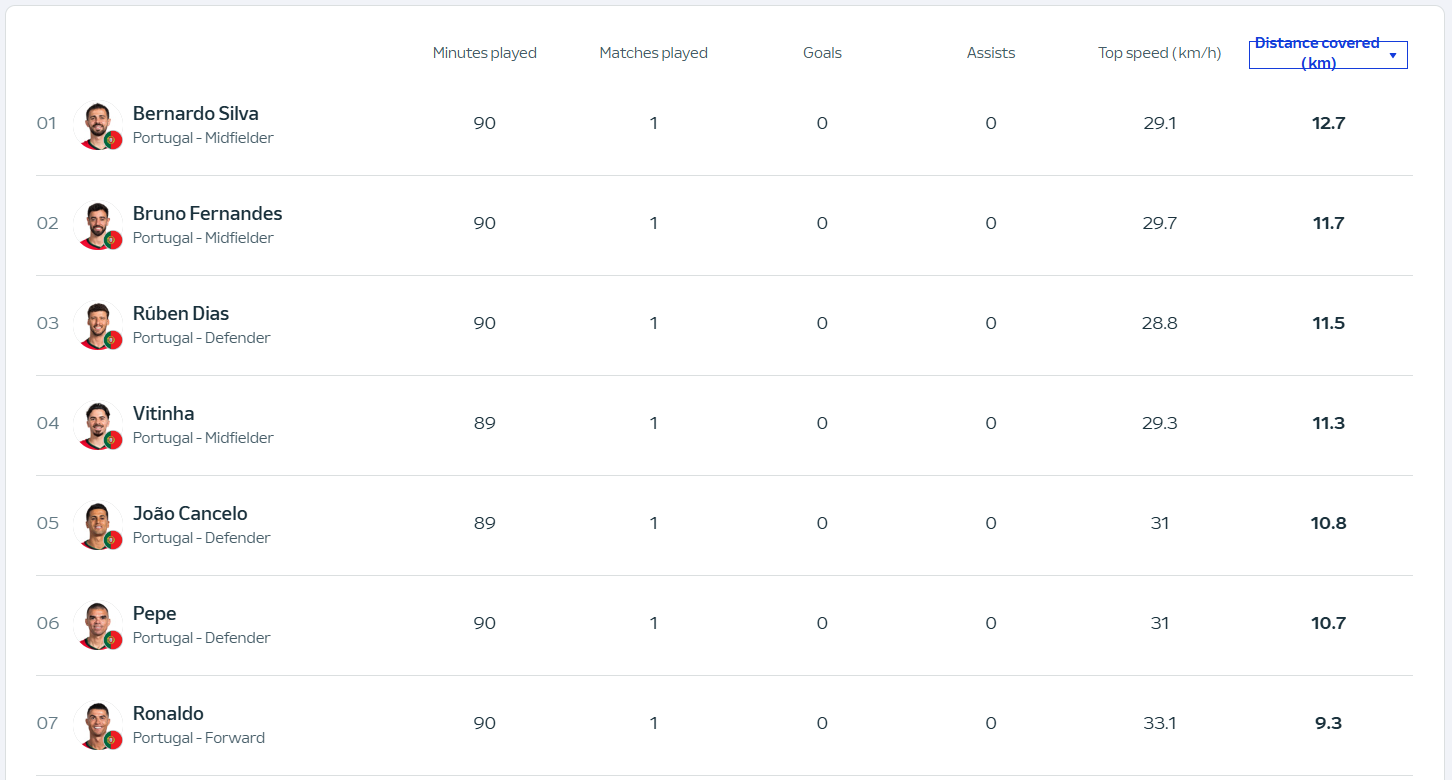Sort table by Goals column

pyautogui.click(x=822, y=53)
